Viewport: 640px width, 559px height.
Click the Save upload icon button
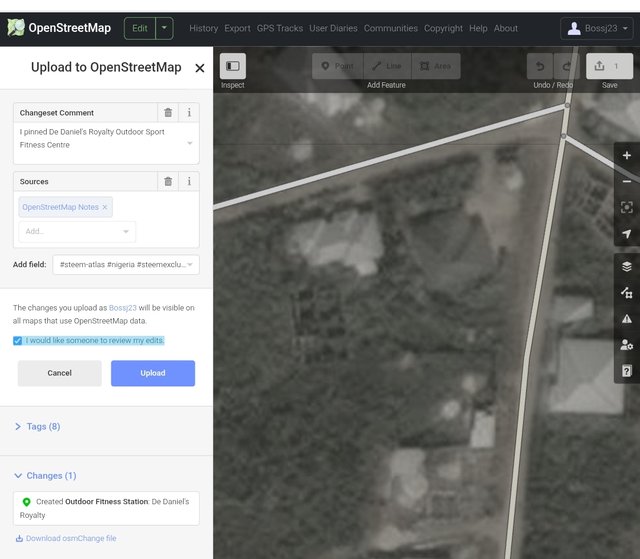click(609, 66)
